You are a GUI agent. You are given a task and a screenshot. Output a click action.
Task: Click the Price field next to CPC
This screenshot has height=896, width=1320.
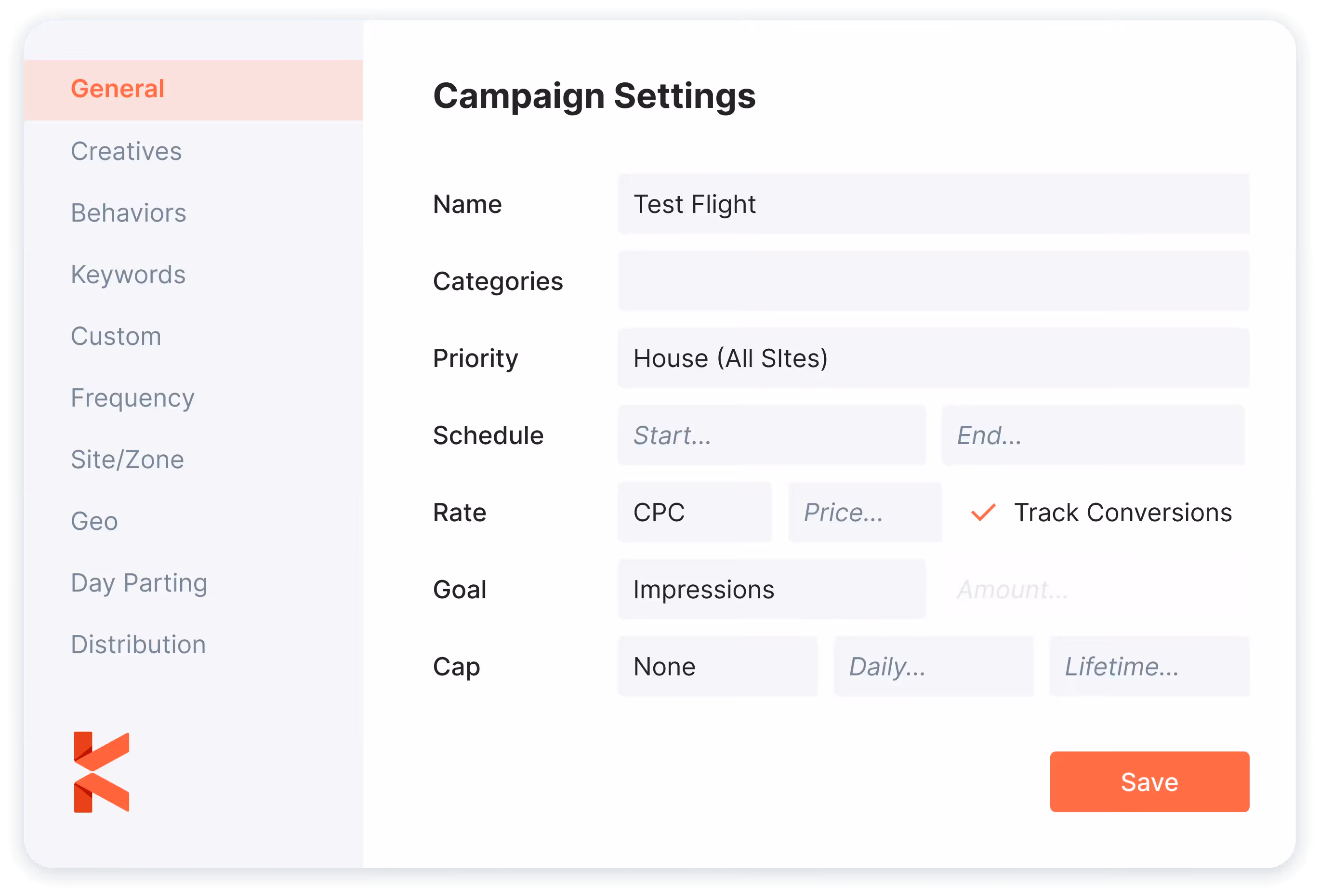(864, 512)
